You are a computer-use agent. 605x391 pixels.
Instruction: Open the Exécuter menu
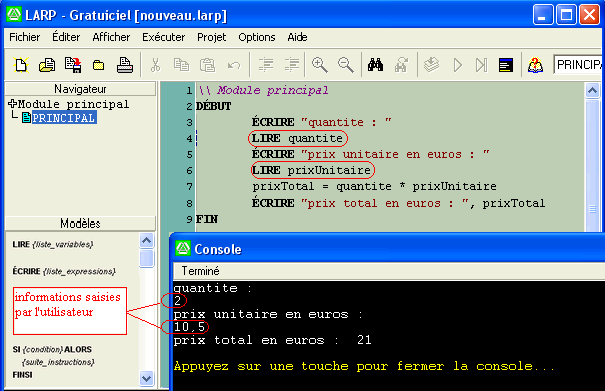164,37
